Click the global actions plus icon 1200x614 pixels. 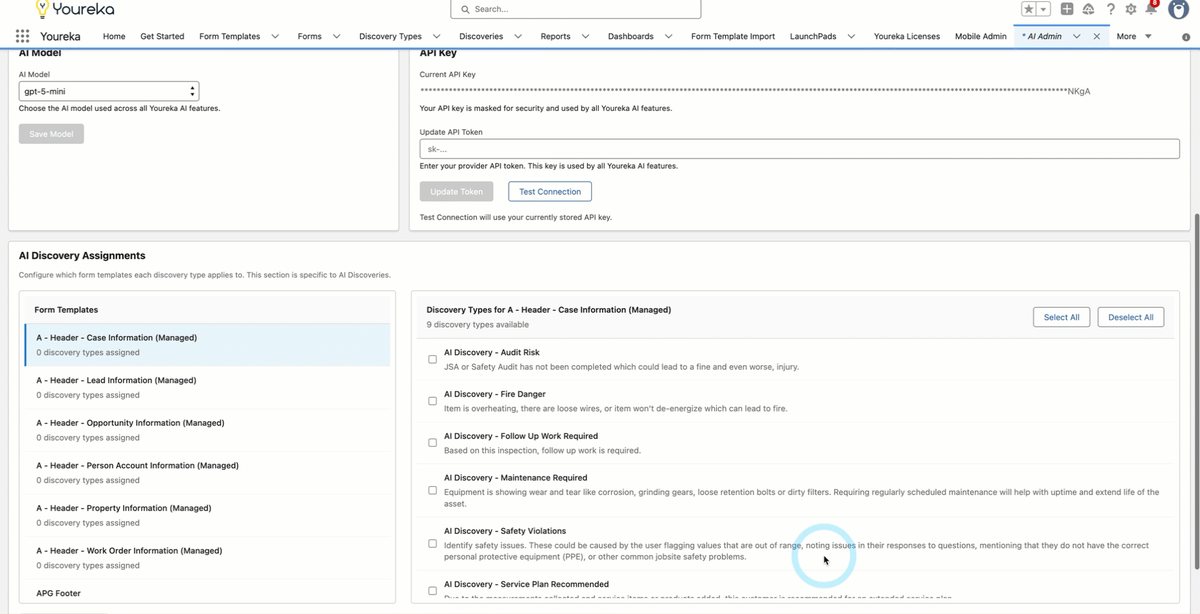click(x=1068, y=9)
